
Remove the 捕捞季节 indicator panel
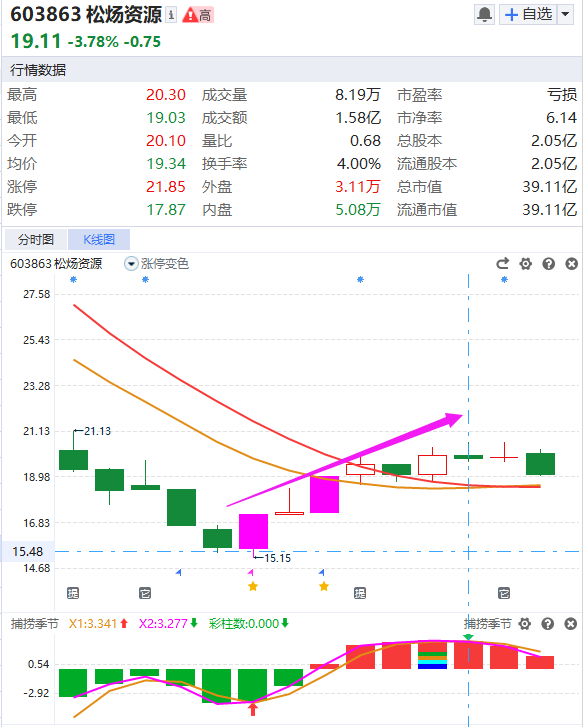570,624
